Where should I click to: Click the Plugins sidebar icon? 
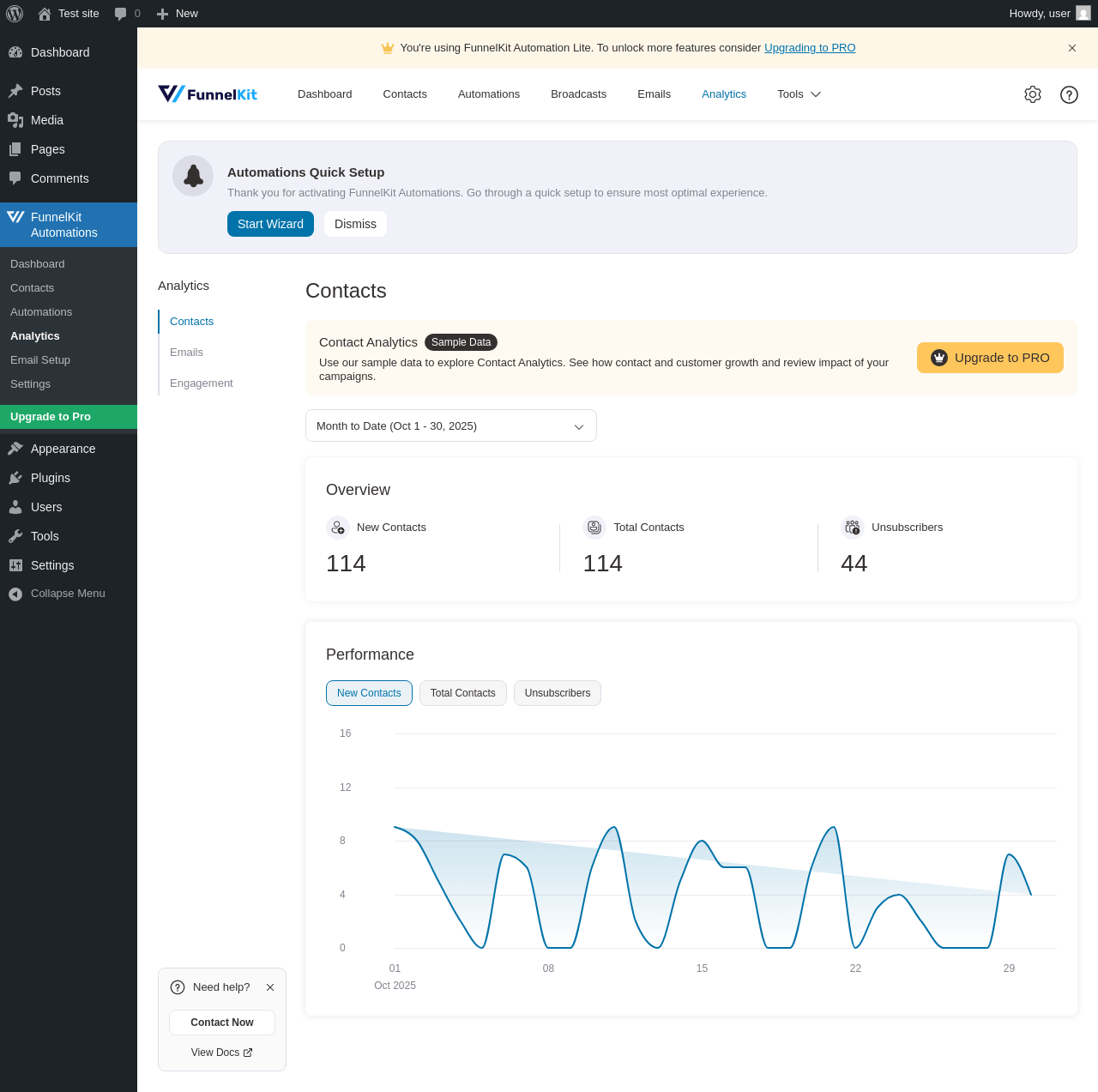(x=15, y=478)
